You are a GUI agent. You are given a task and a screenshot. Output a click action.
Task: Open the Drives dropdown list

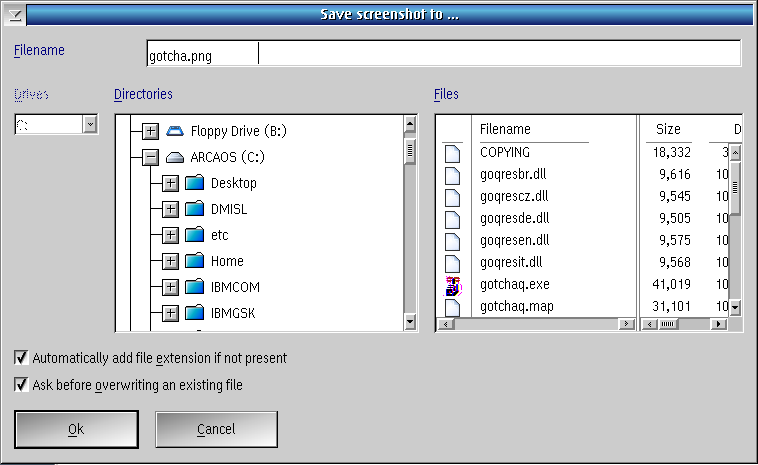tap(90, 124)
